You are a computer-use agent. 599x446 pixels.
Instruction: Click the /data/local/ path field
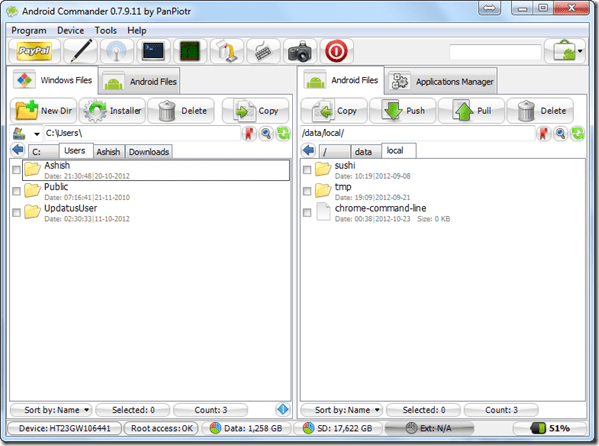coord(417,133)
